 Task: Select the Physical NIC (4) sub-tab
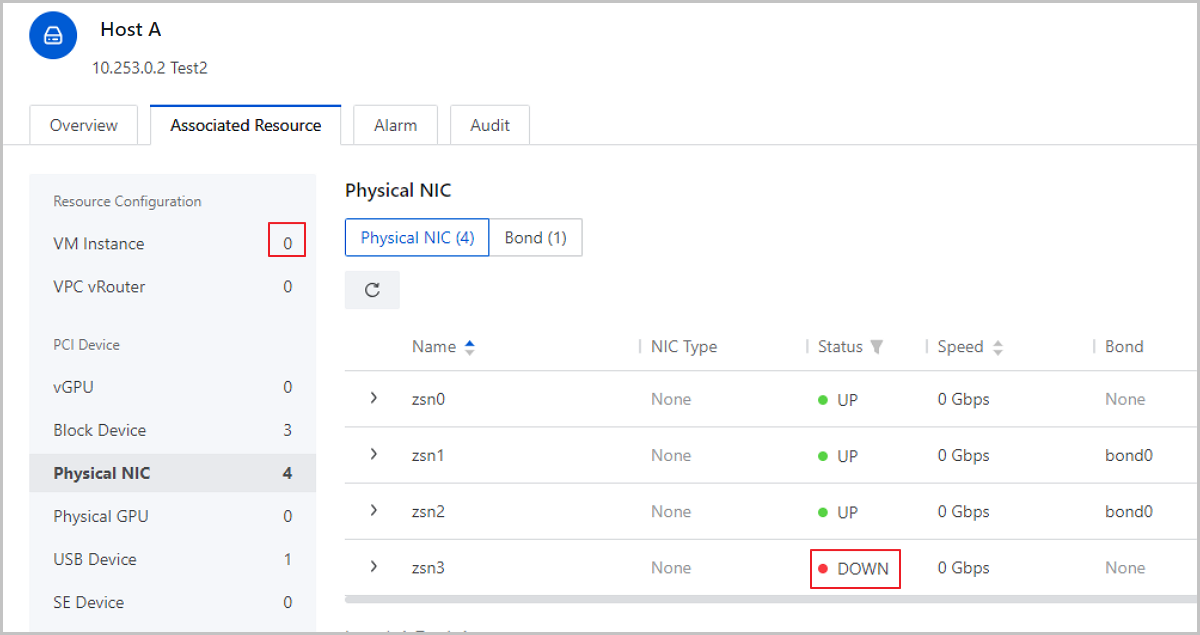417,238
